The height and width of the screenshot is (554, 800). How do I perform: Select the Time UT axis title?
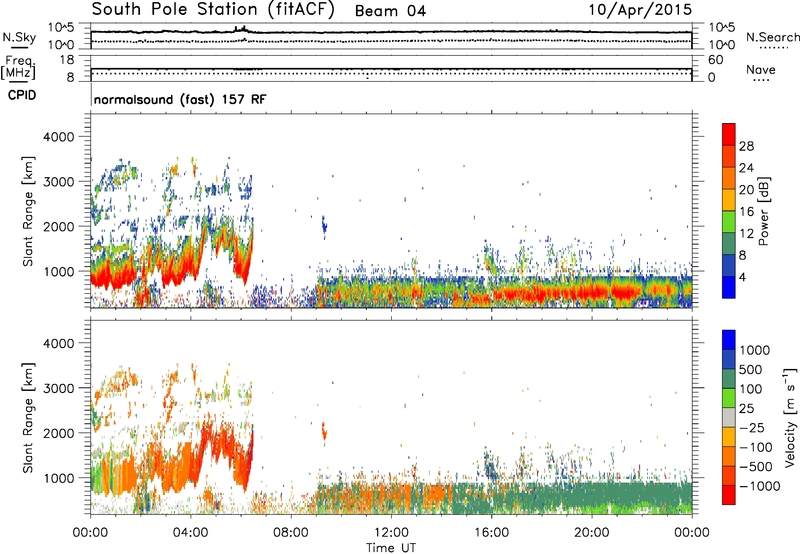391,548
